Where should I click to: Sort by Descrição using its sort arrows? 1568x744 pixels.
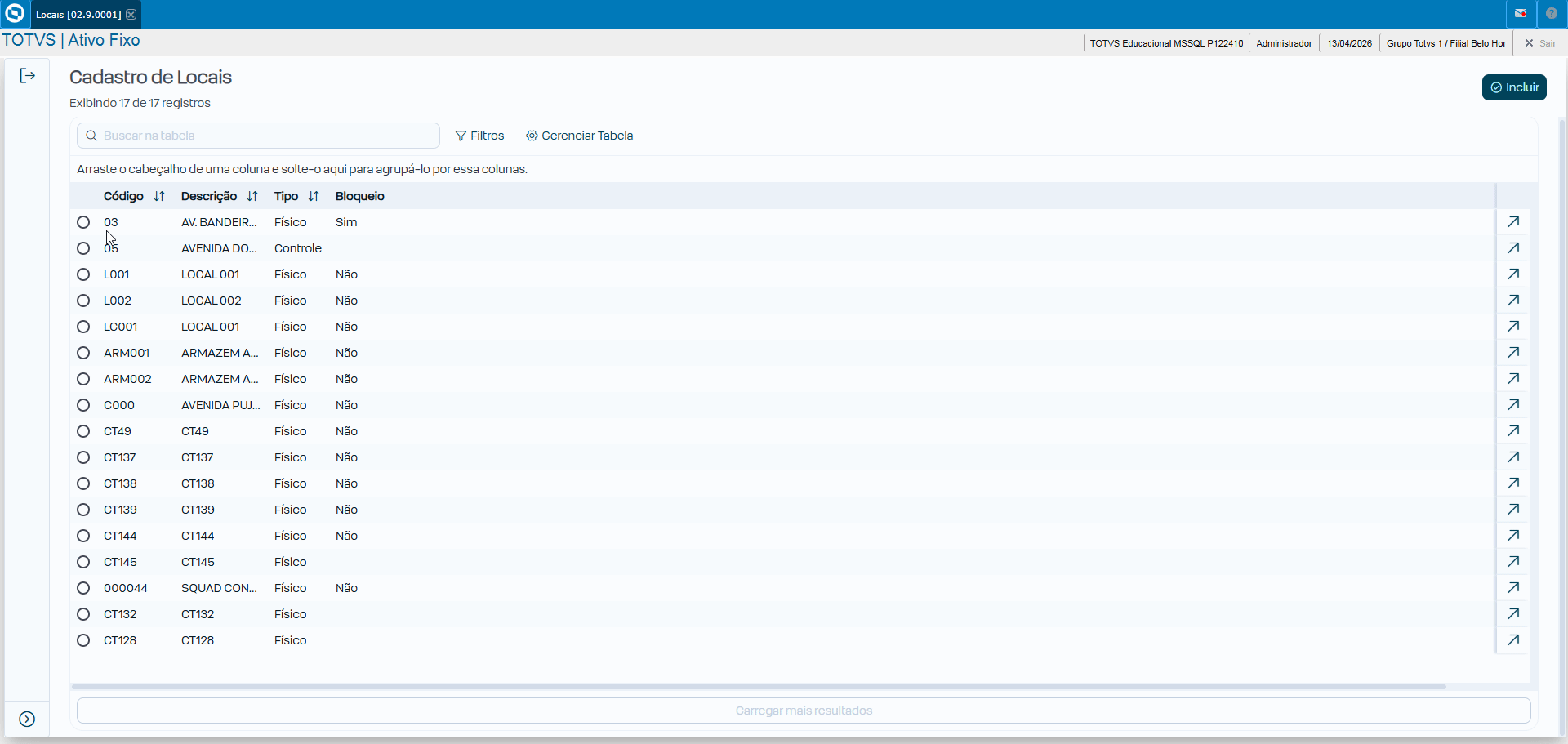(x=252, y=196)
